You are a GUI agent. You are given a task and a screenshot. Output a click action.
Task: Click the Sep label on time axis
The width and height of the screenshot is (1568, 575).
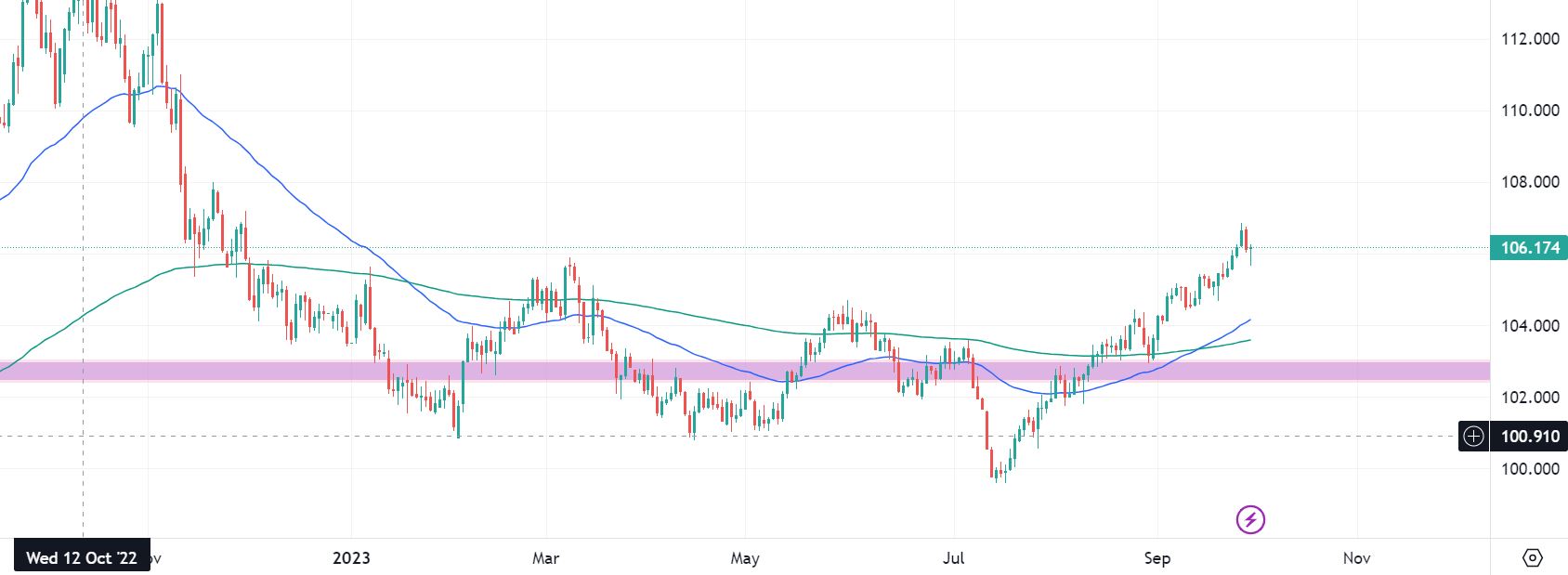[1156, 557]
